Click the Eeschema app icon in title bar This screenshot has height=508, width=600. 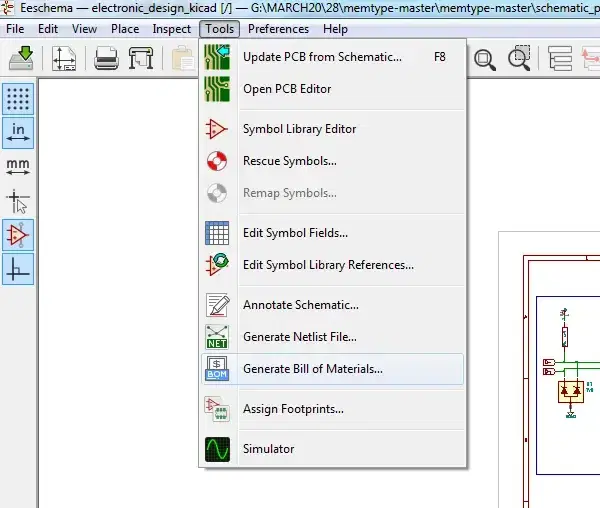click(x=7, y=8)
